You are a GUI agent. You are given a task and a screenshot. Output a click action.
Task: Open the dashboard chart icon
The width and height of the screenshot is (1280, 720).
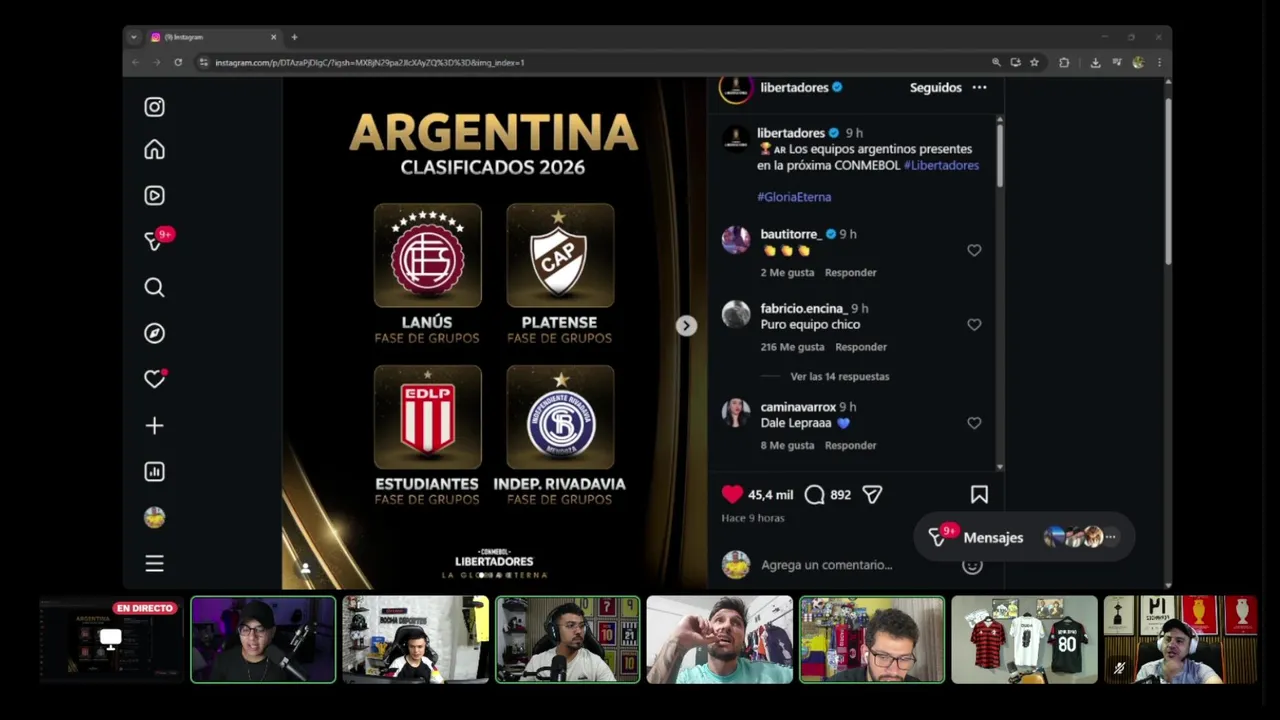pos(154,472)
